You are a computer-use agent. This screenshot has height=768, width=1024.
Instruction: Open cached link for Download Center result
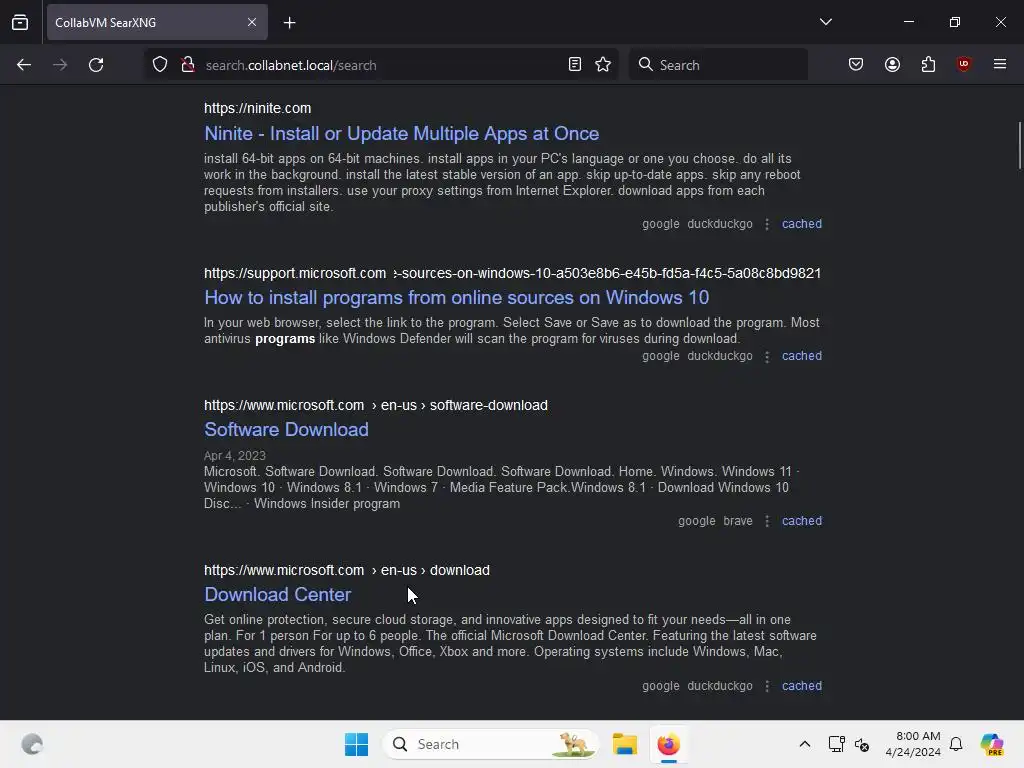802,686
